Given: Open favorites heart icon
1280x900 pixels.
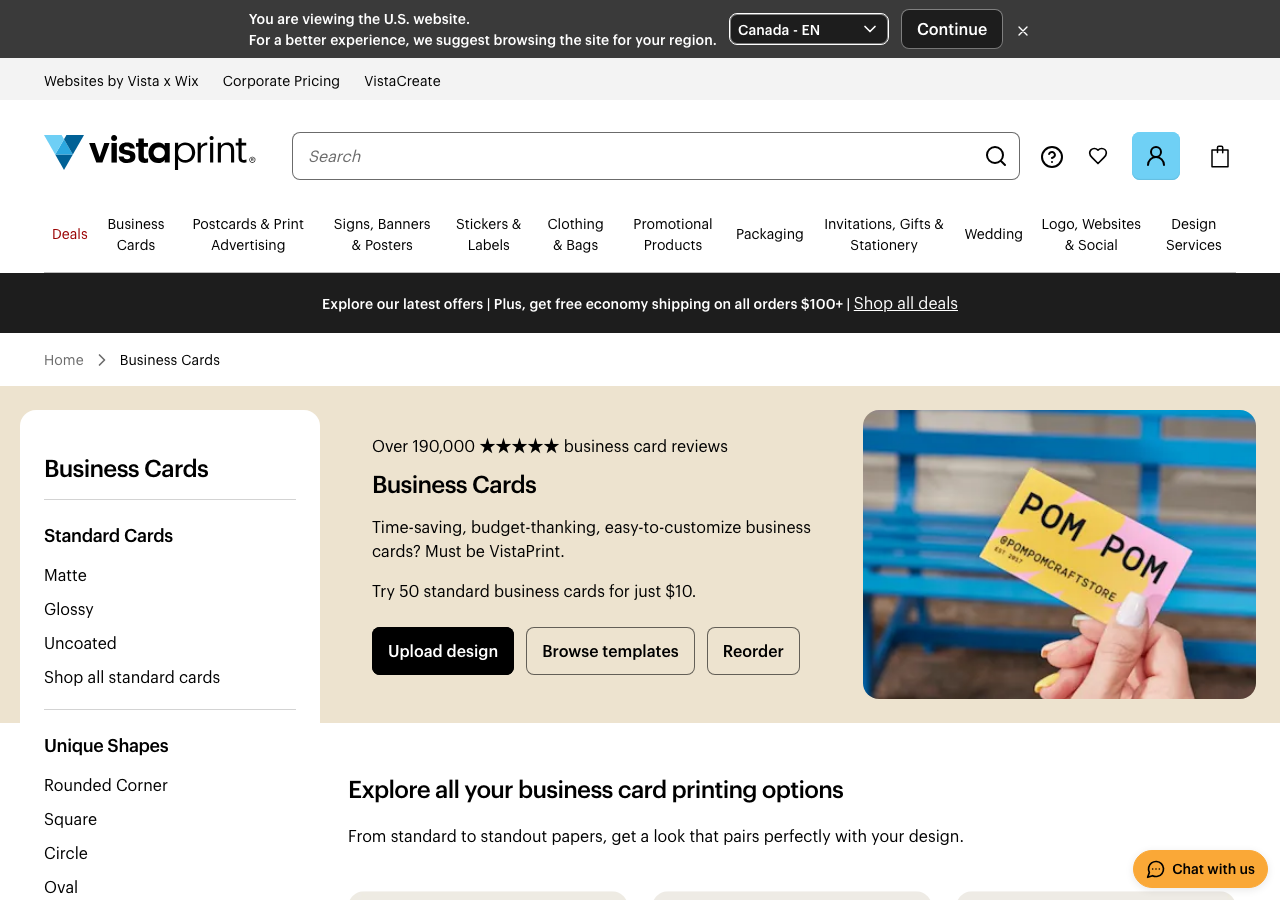Looking at the screenshot, I should coord(1098,156).
